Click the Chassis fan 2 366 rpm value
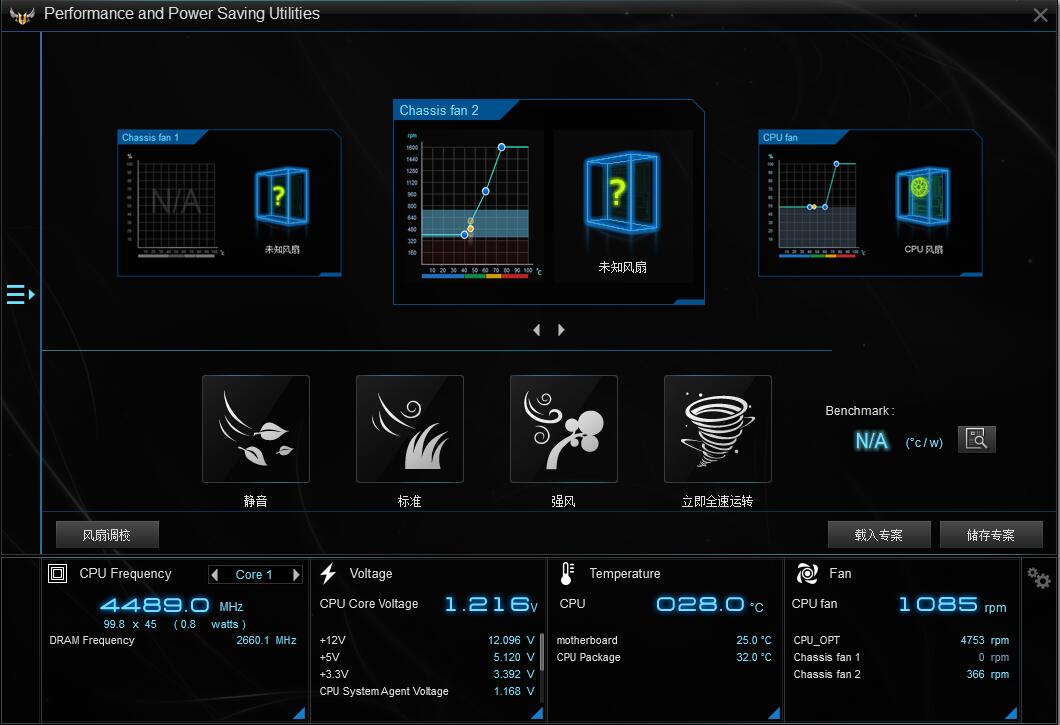The image size is (1060, 725). [988, 674]
